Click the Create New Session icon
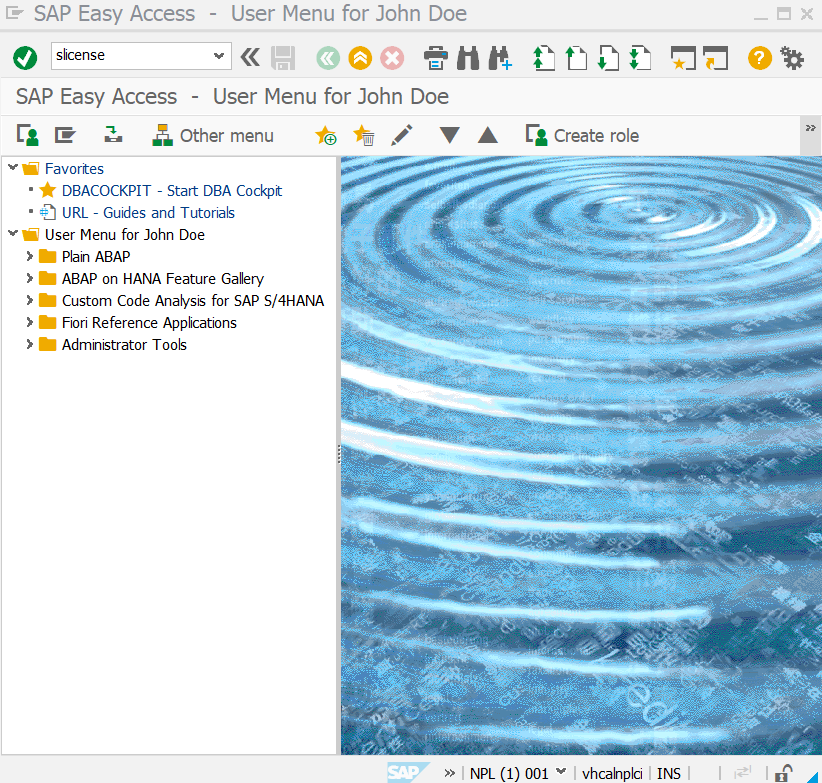 (x=684, y=58)
